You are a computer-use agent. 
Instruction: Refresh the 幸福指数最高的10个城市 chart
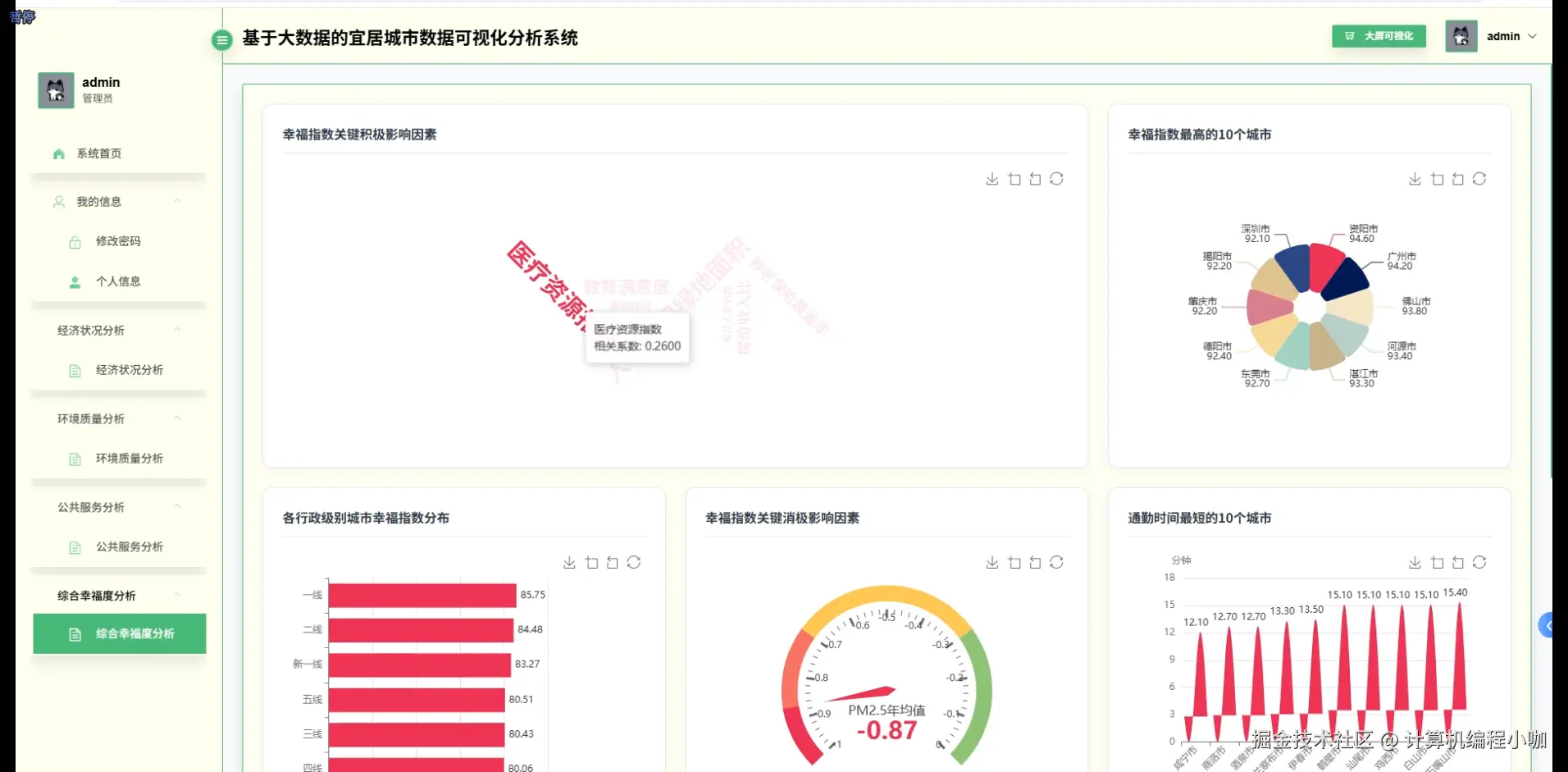coord(1479,179)
